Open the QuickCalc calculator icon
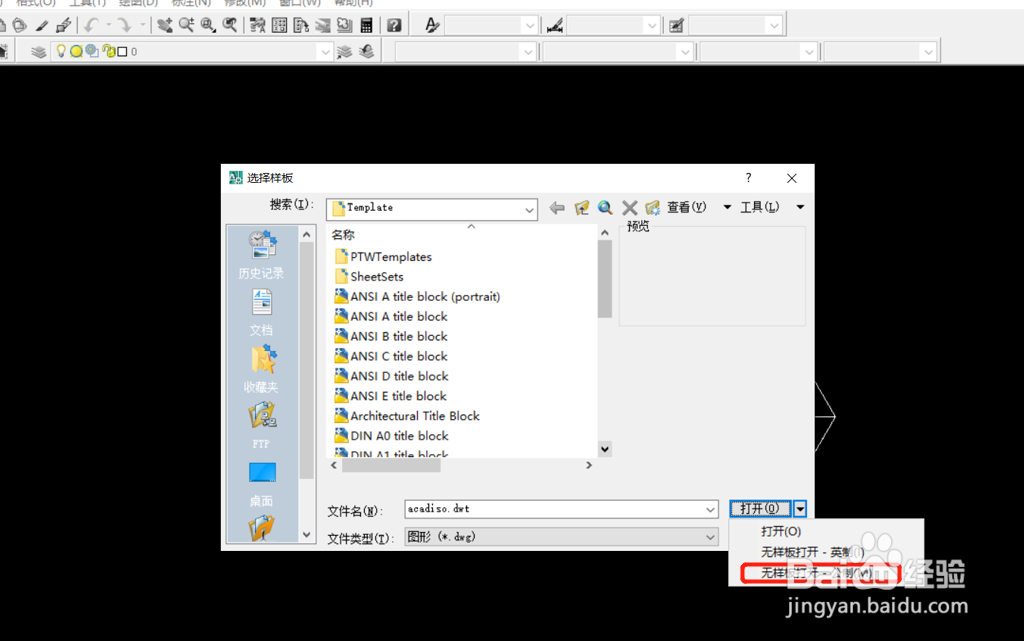 click(366, 25)
